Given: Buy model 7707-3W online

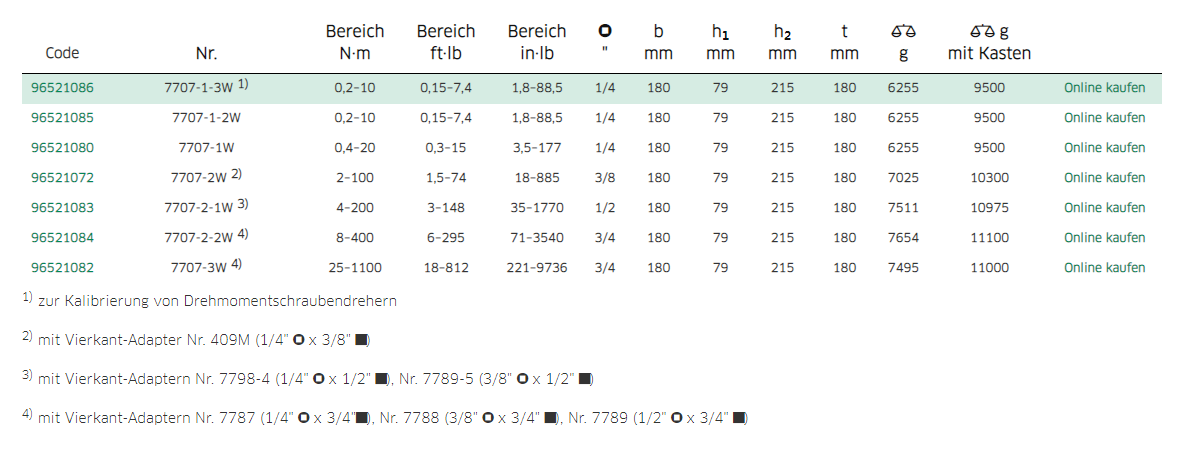Looking at the screenshot, I should coord(1104,268).
